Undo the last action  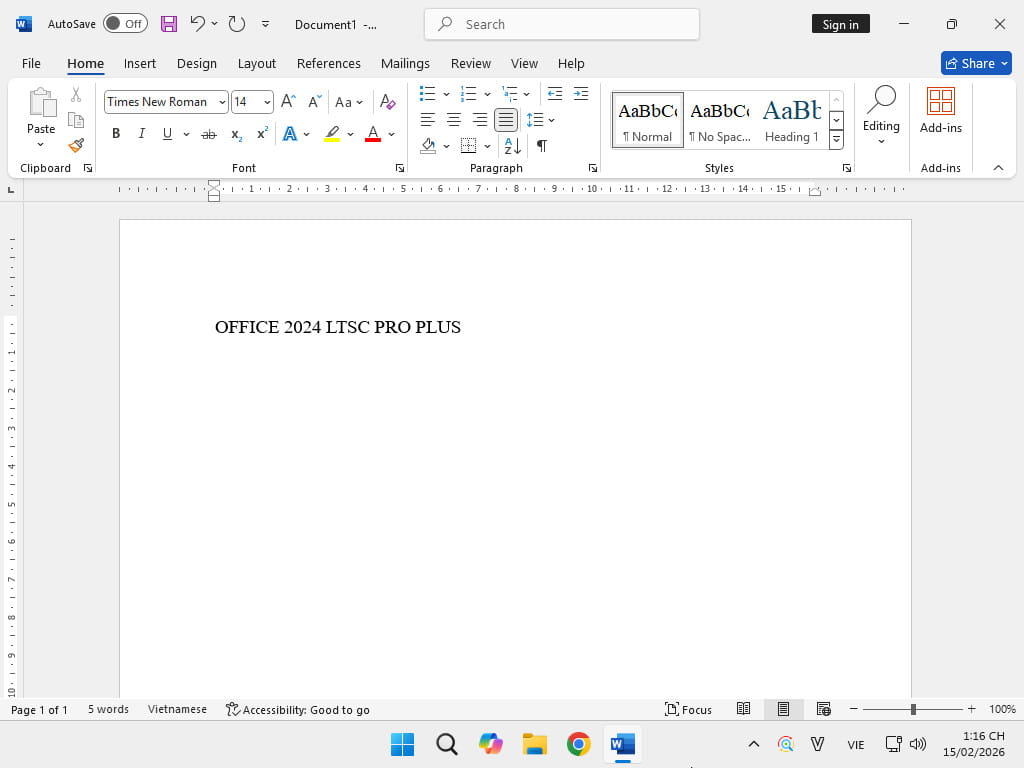(197, 24)
